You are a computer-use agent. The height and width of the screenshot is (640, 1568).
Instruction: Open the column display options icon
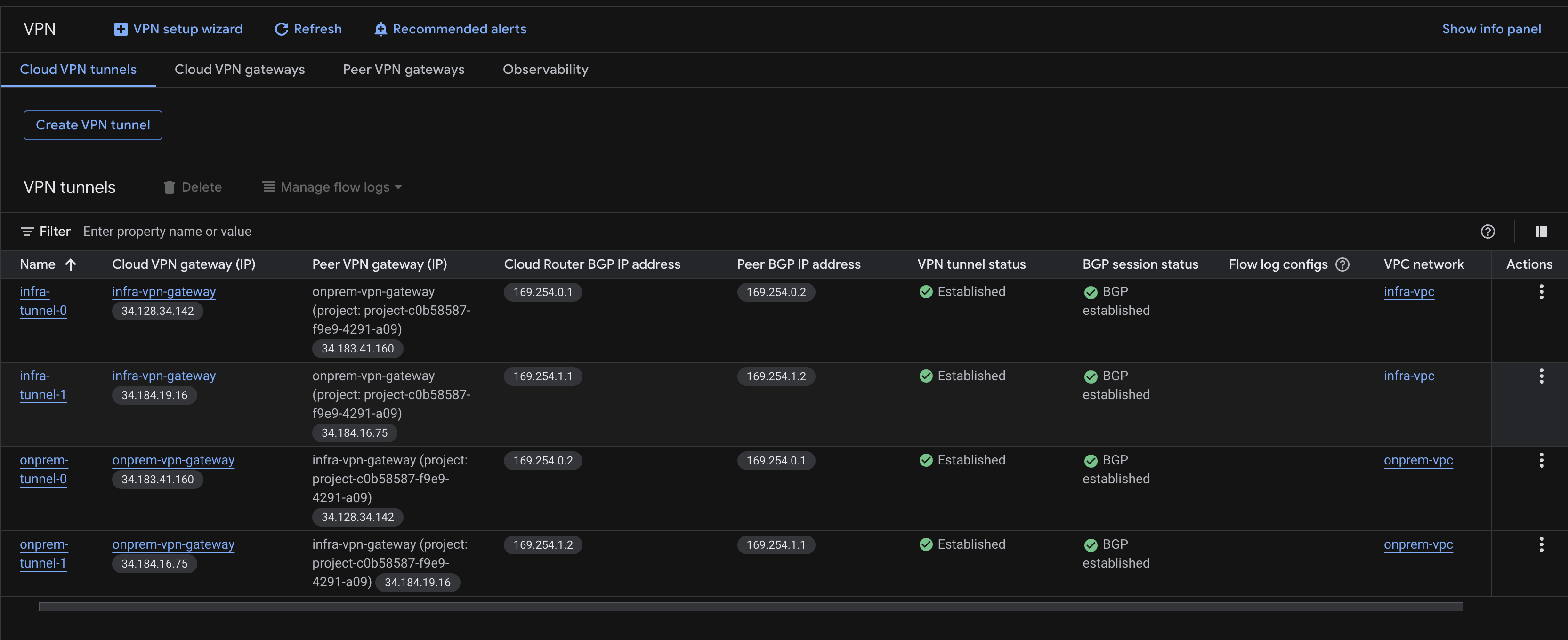pos(1542,231)
